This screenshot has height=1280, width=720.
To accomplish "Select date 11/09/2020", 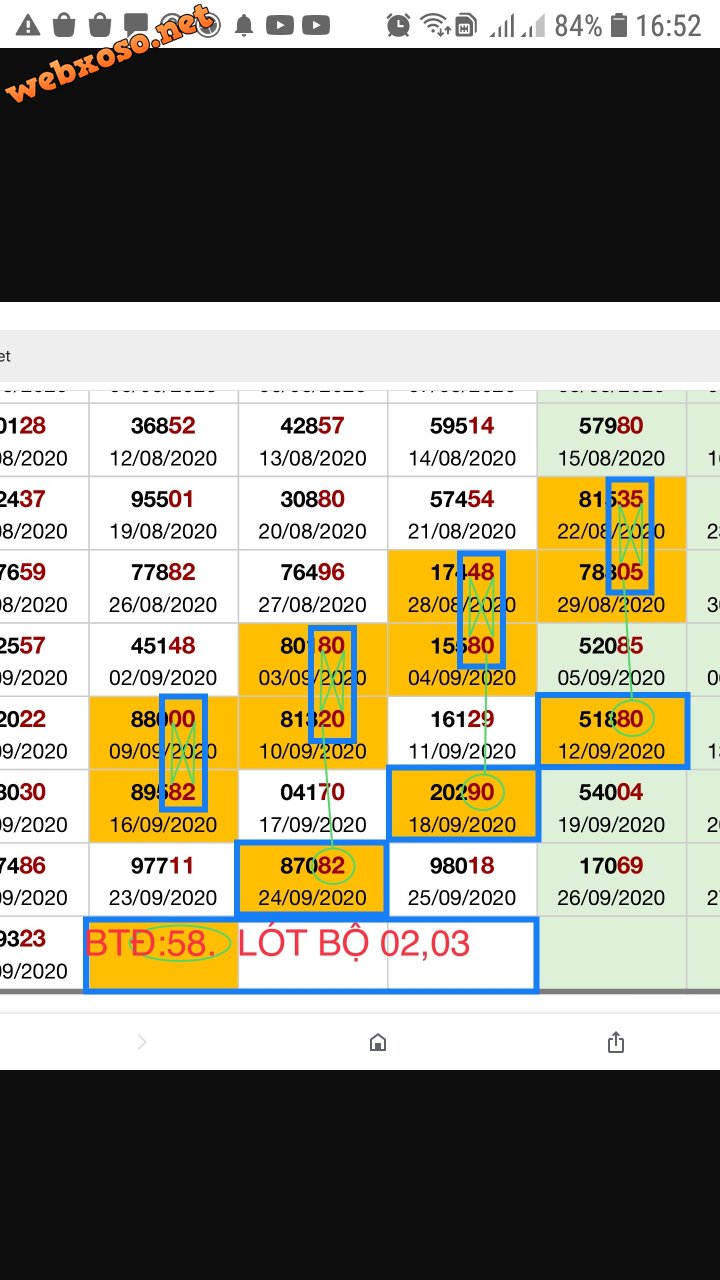I will tap(462, 751).
